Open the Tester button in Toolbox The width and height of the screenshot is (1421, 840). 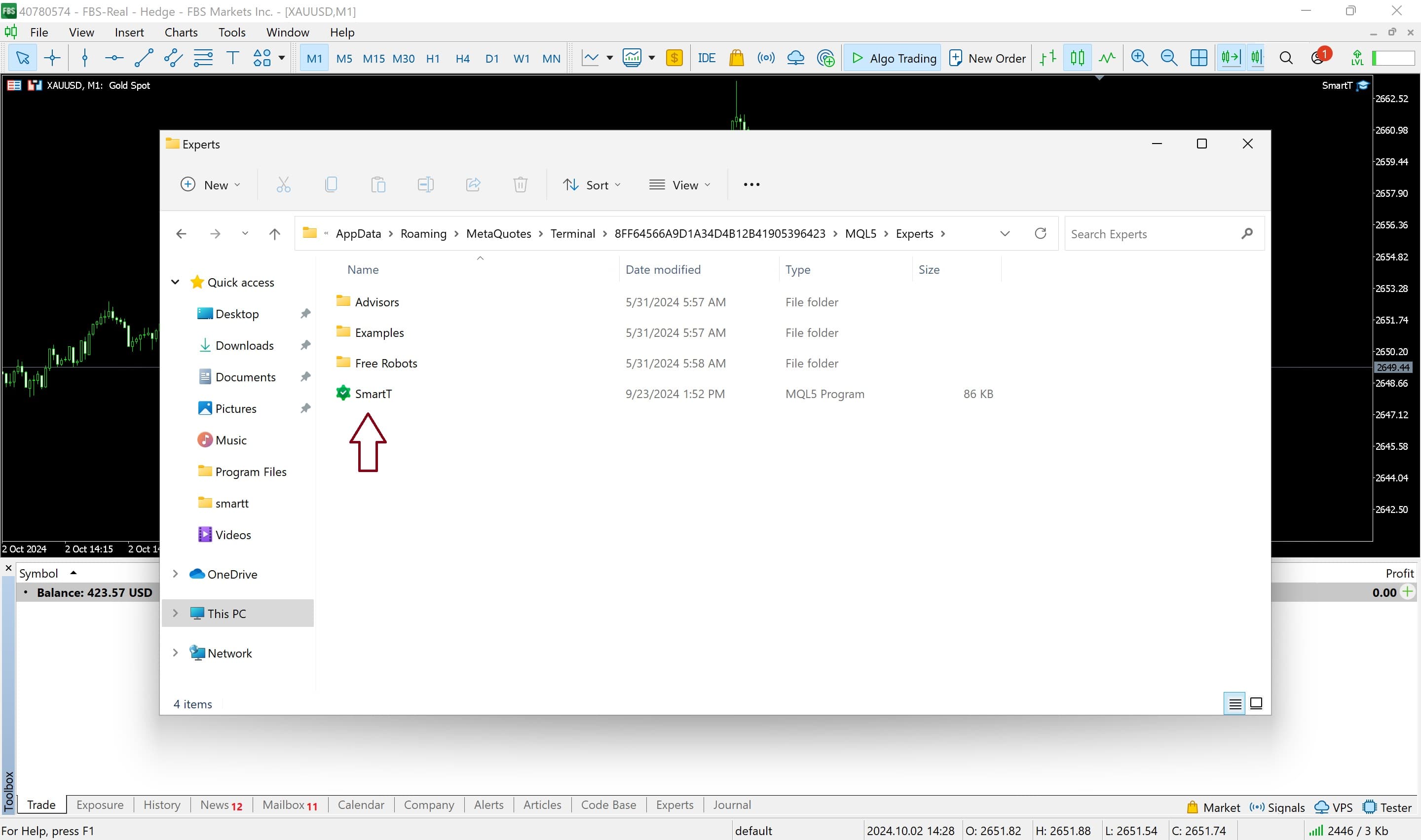(1387, 807)
